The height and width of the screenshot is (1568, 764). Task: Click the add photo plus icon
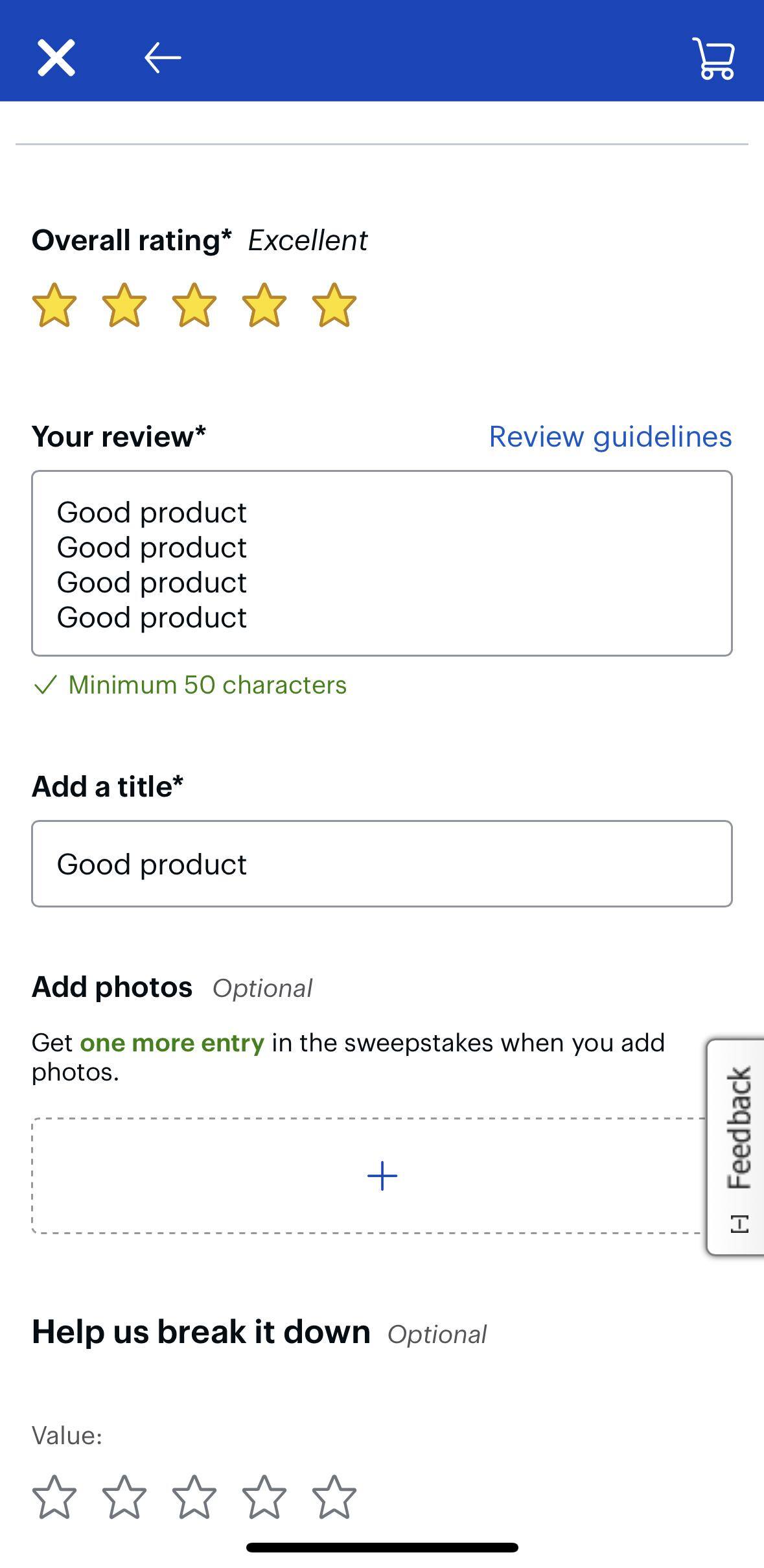pyautogui.click(x=382, y=1175)
